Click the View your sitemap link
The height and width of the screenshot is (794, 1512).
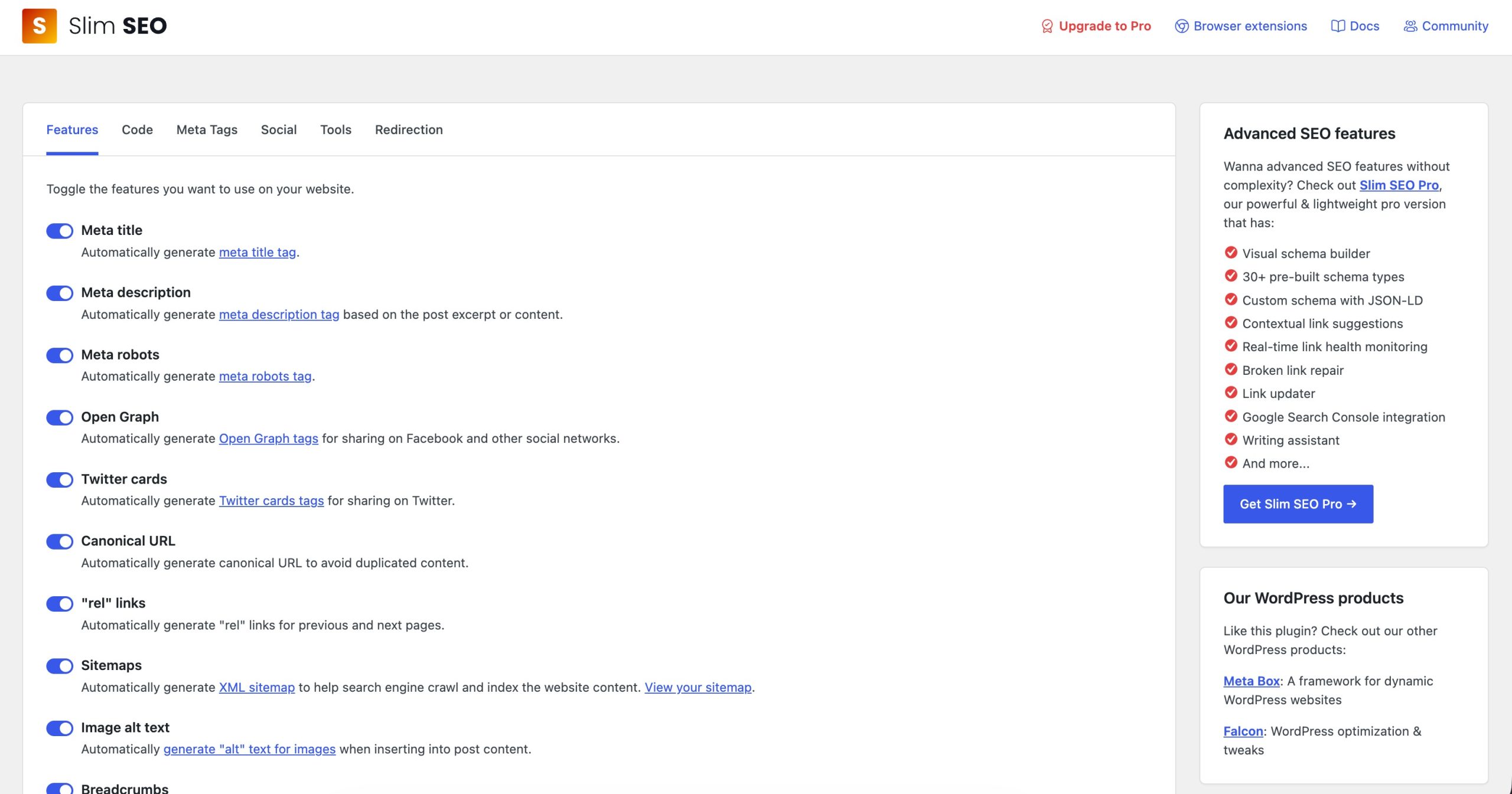[698, 687]
